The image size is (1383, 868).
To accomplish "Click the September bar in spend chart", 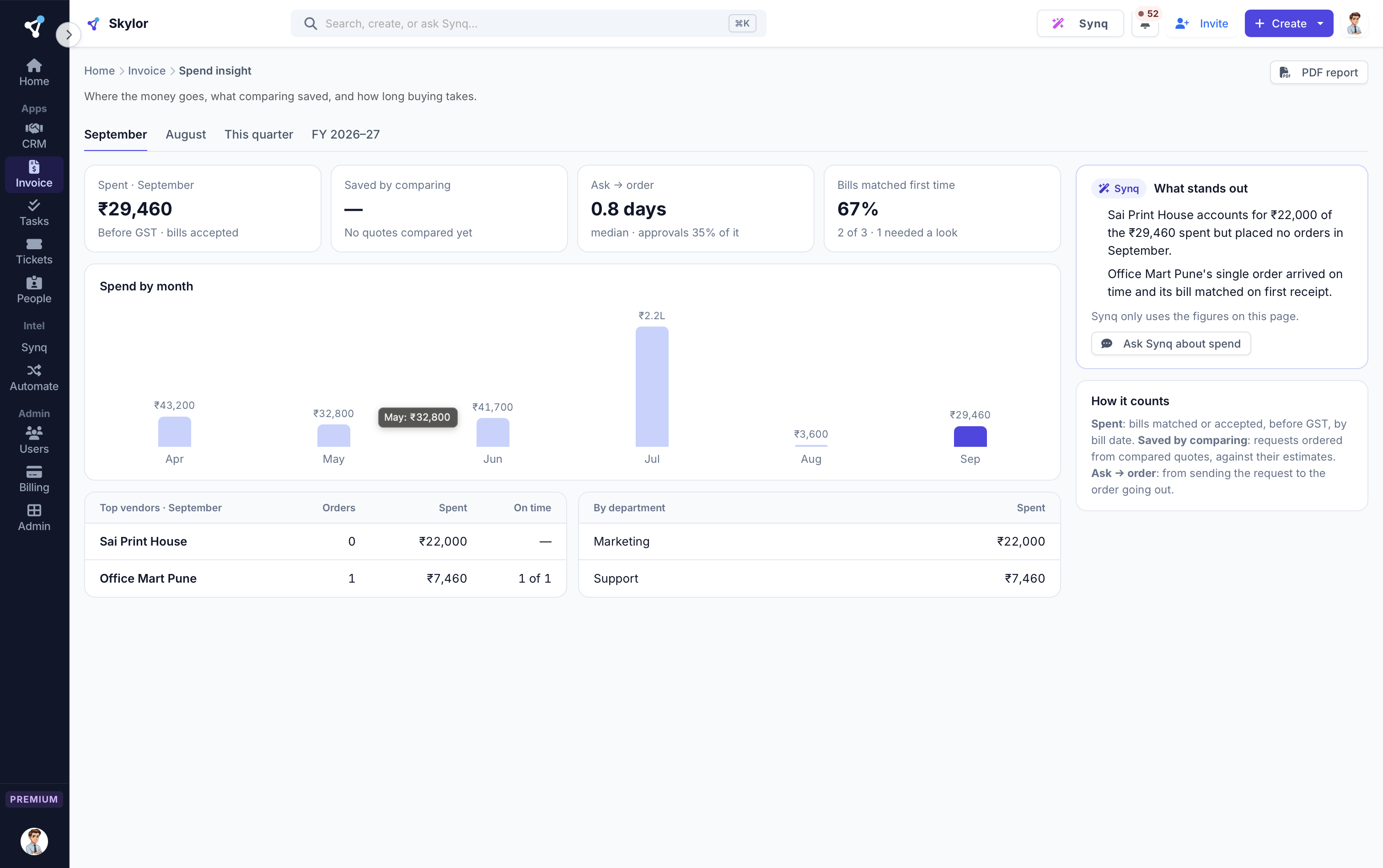I will tap(970, 436).
